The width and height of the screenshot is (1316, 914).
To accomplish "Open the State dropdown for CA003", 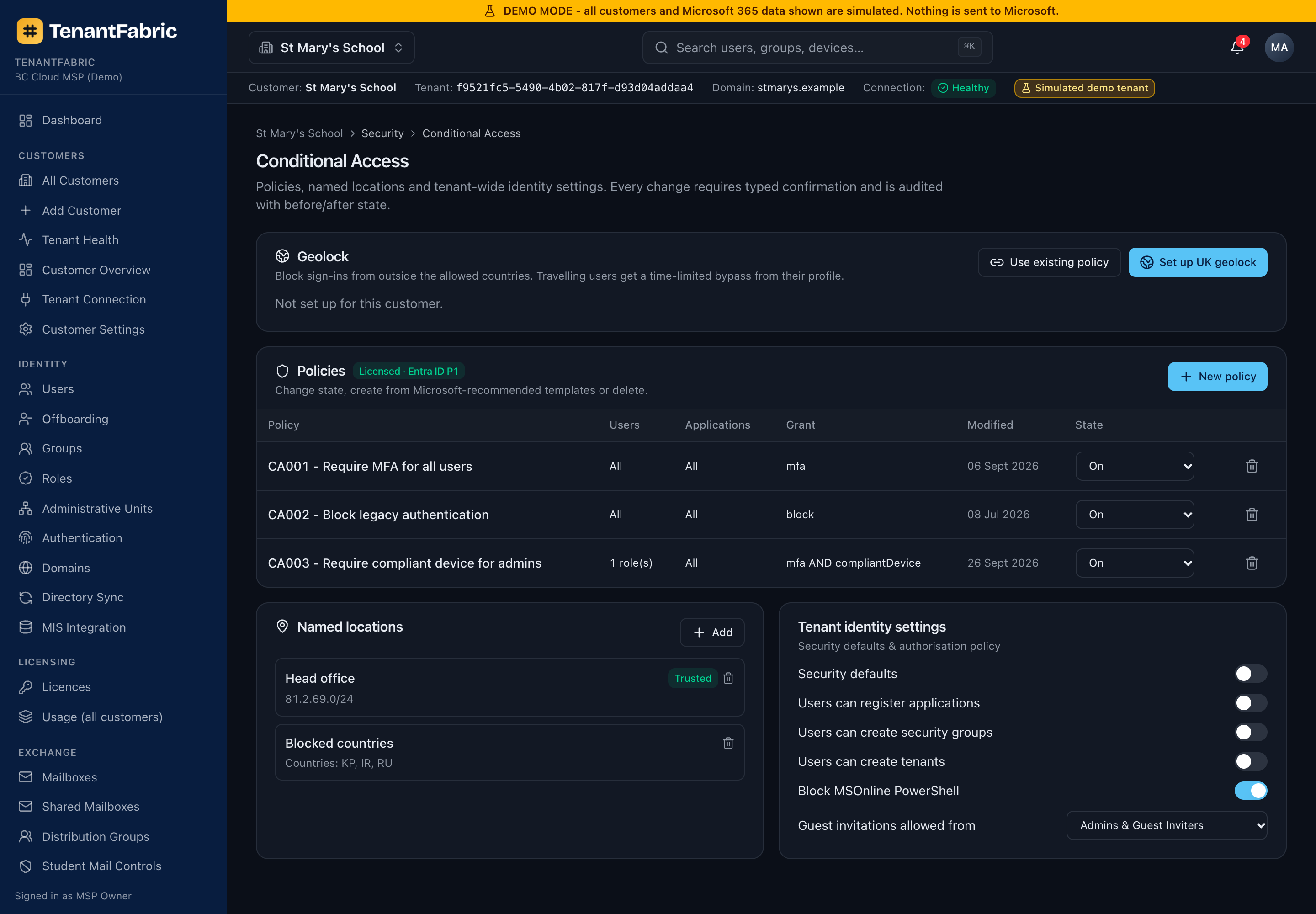I will click(x=1135, y=563).
